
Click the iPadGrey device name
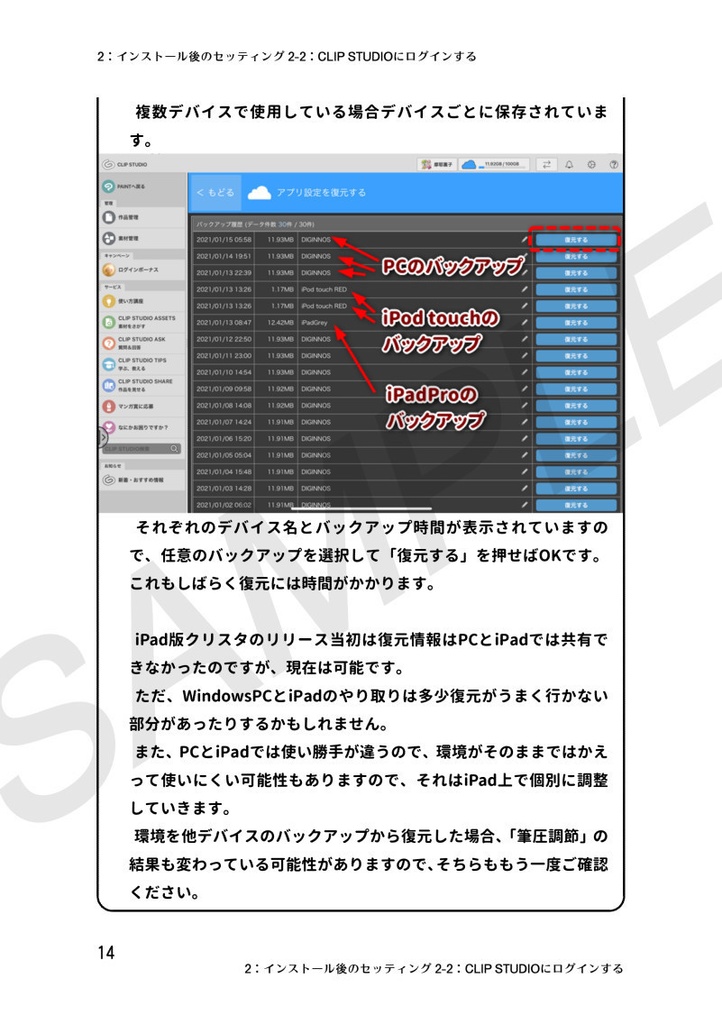pos(315,323)
